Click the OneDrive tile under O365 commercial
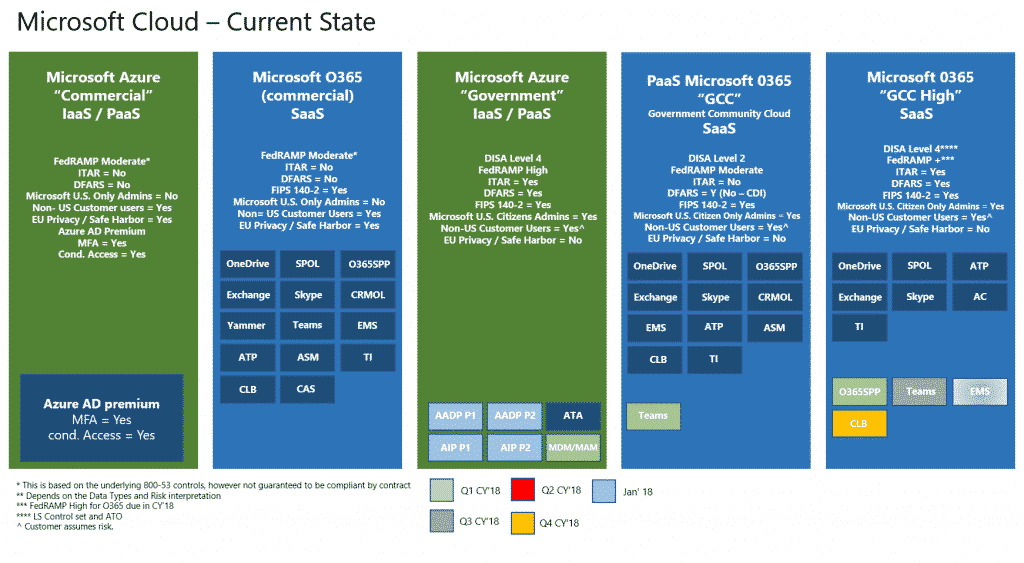1024x563 pixels. [x=248, y=264]
